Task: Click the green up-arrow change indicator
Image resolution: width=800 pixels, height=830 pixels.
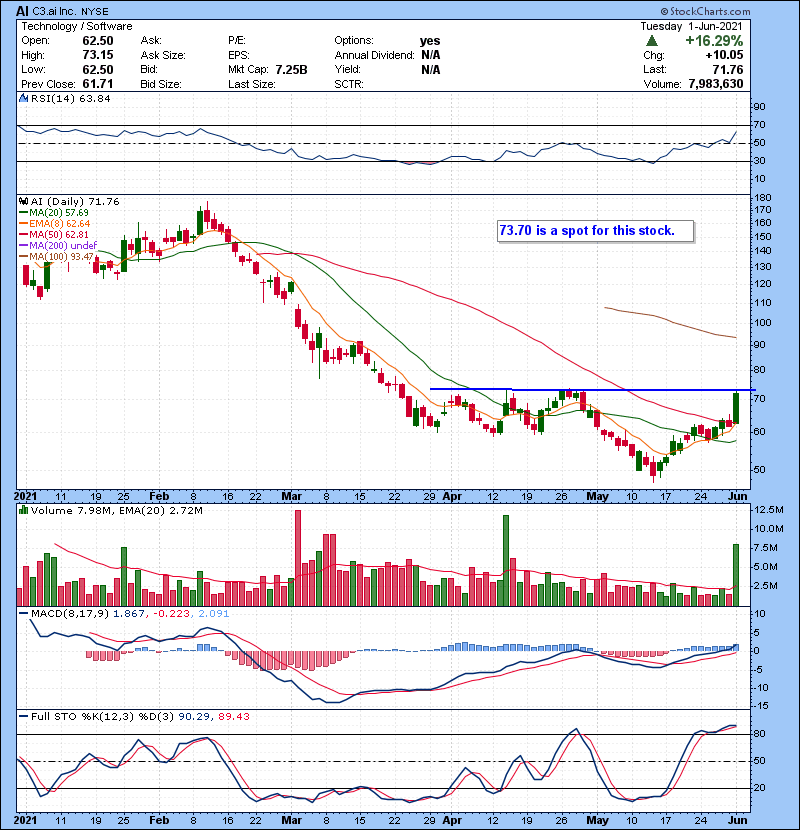Action: pos(652,41)
